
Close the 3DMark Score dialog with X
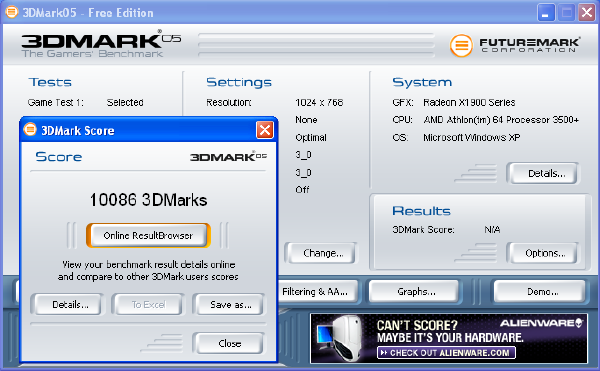tap(265, 130)
